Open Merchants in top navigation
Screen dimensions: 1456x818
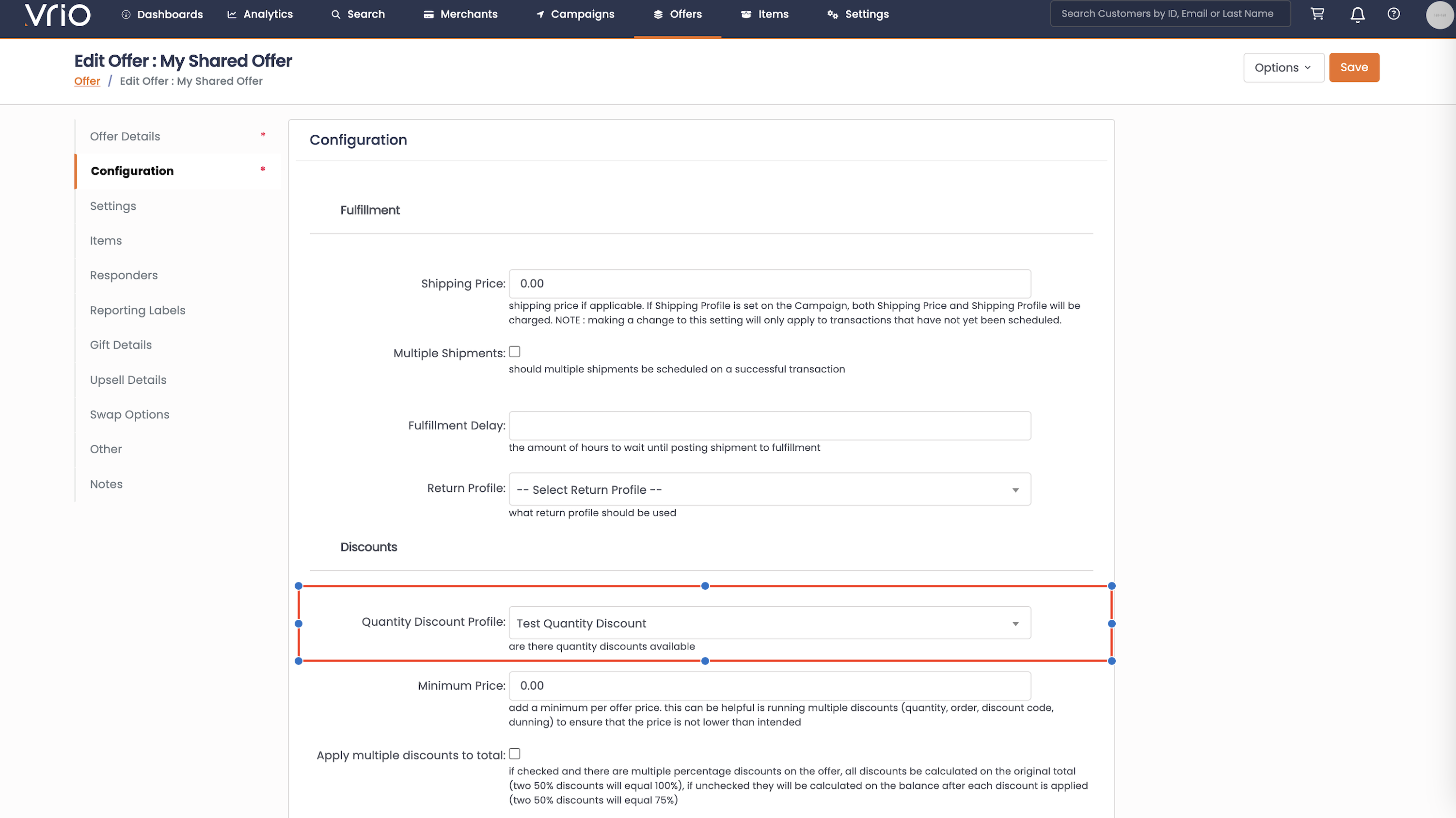(460, 14)
